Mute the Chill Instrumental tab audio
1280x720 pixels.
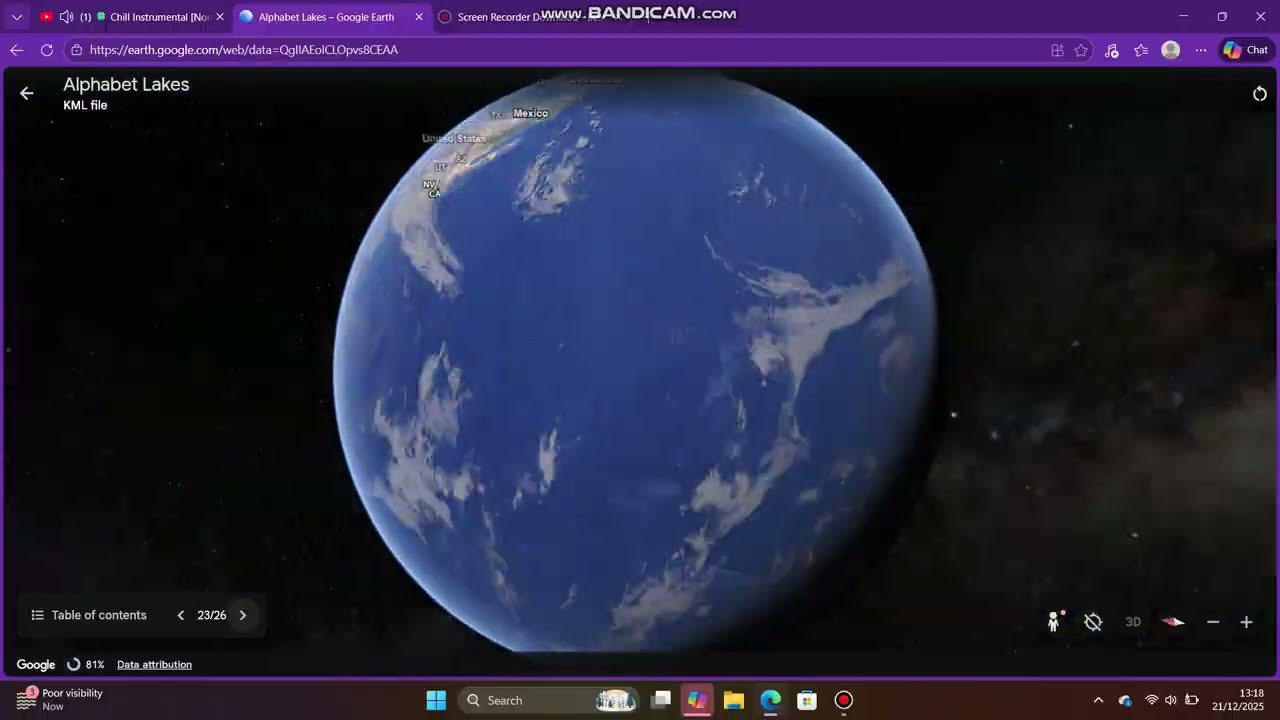coord(66,17)
